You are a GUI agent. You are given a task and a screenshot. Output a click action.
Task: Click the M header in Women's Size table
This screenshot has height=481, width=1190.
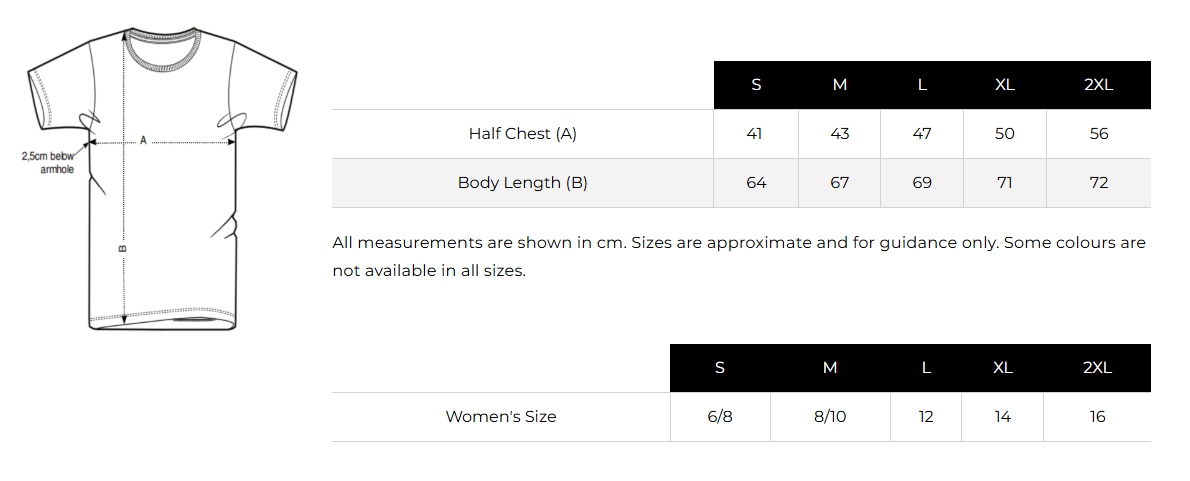[830, 368]
